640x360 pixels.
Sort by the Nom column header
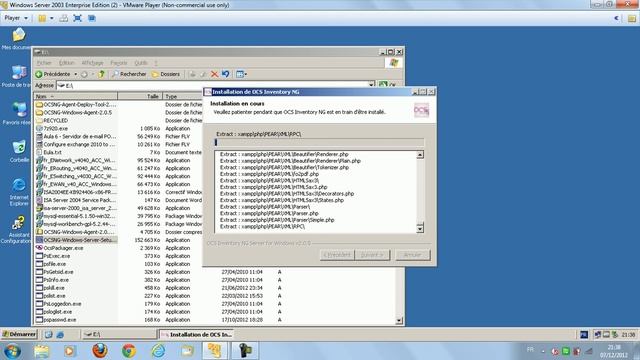(x=76, y=96)
